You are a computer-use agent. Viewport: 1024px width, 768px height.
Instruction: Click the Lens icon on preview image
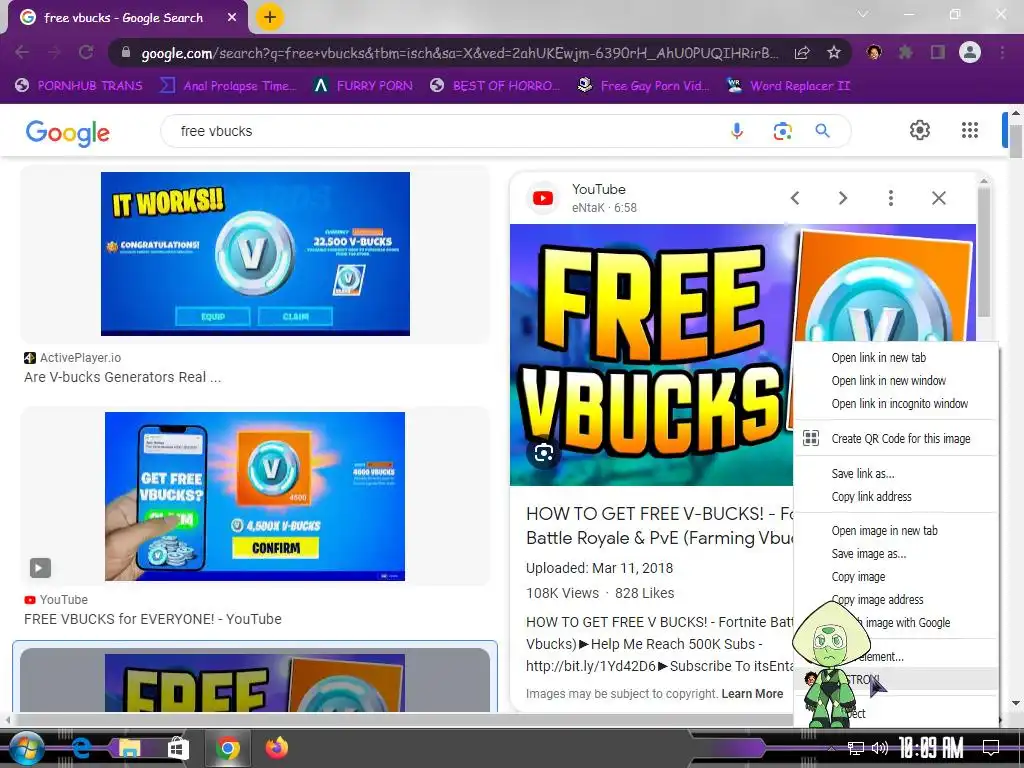pyautogui.click(x=544, y=453)
